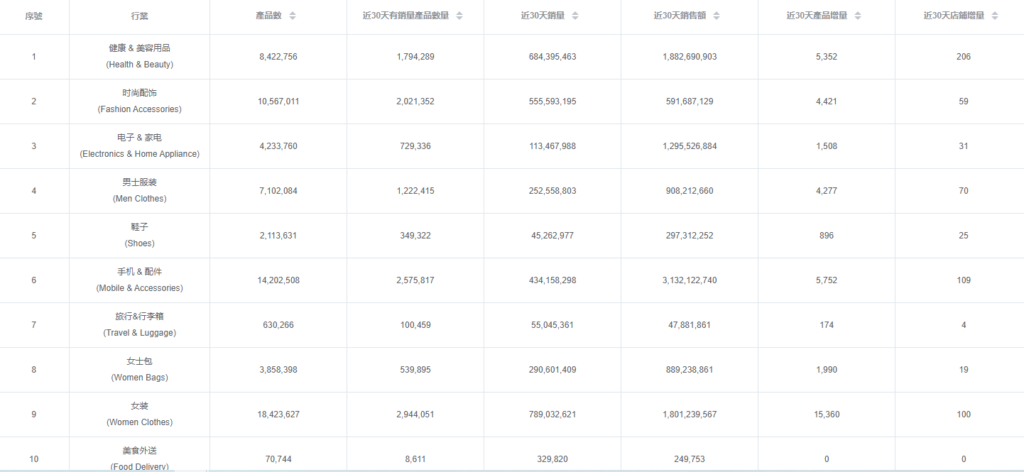Open the Fashion Accessories category
This screenshot has height=472, width=1024.
(139, 101)
